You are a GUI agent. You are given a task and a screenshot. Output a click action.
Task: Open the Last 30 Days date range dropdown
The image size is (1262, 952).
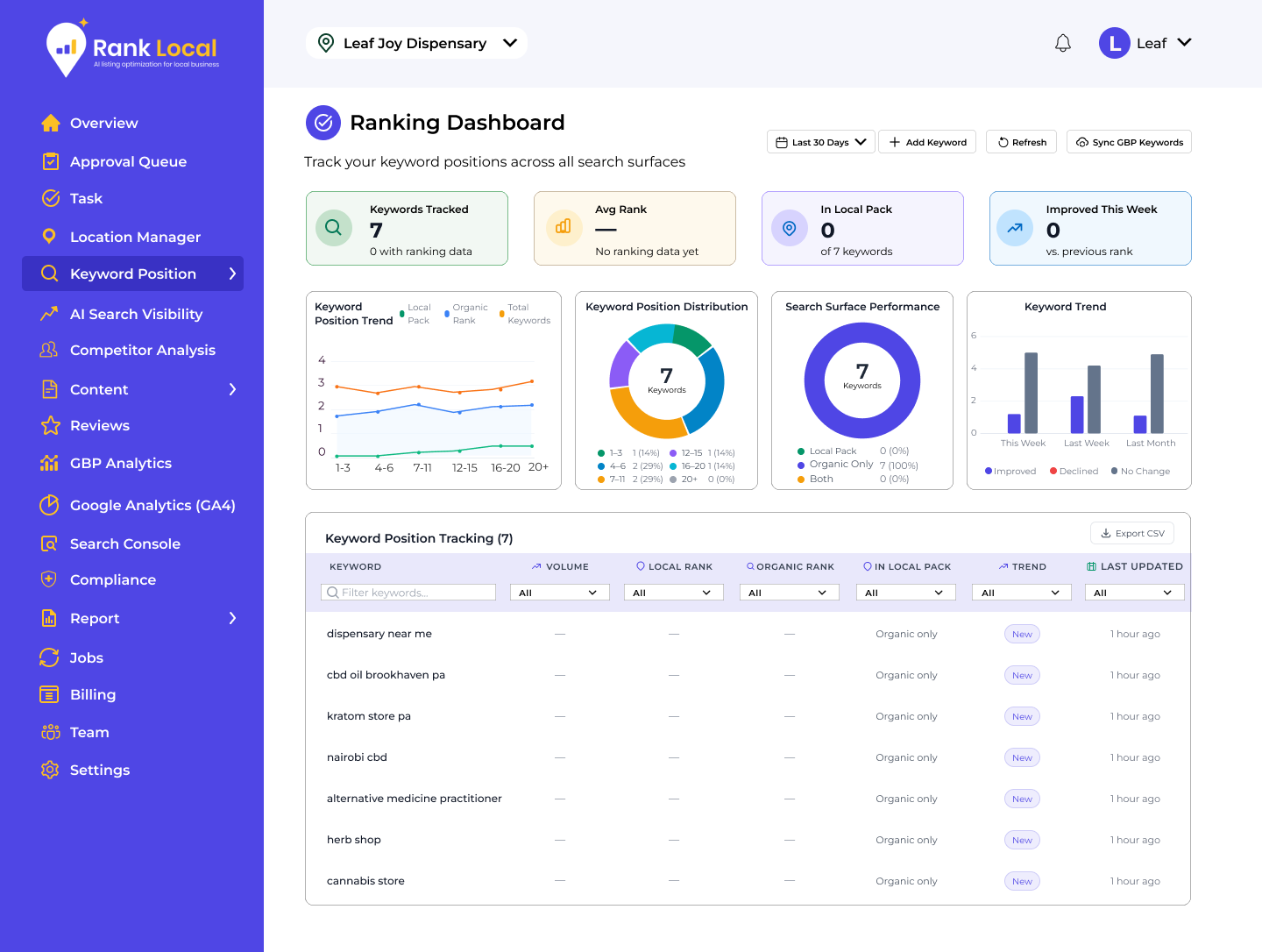tap(821, 142)
